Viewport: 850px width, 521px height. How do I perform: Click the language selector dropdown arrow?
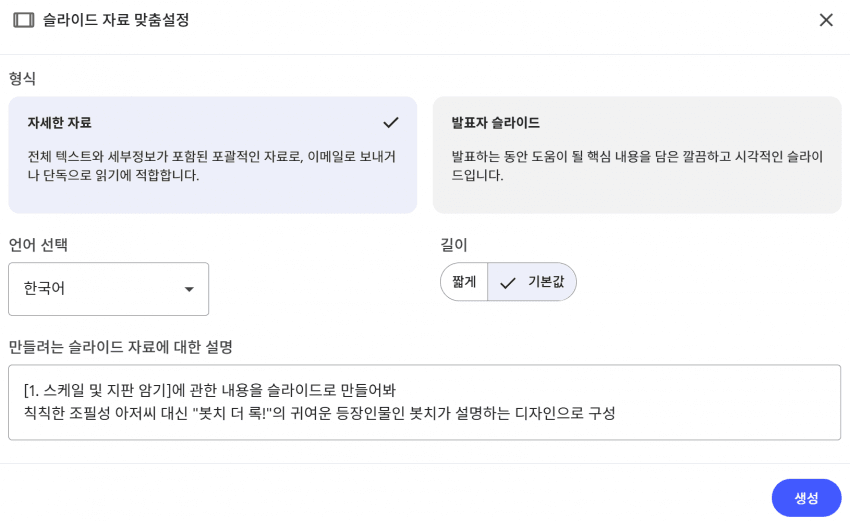(189, 289)
